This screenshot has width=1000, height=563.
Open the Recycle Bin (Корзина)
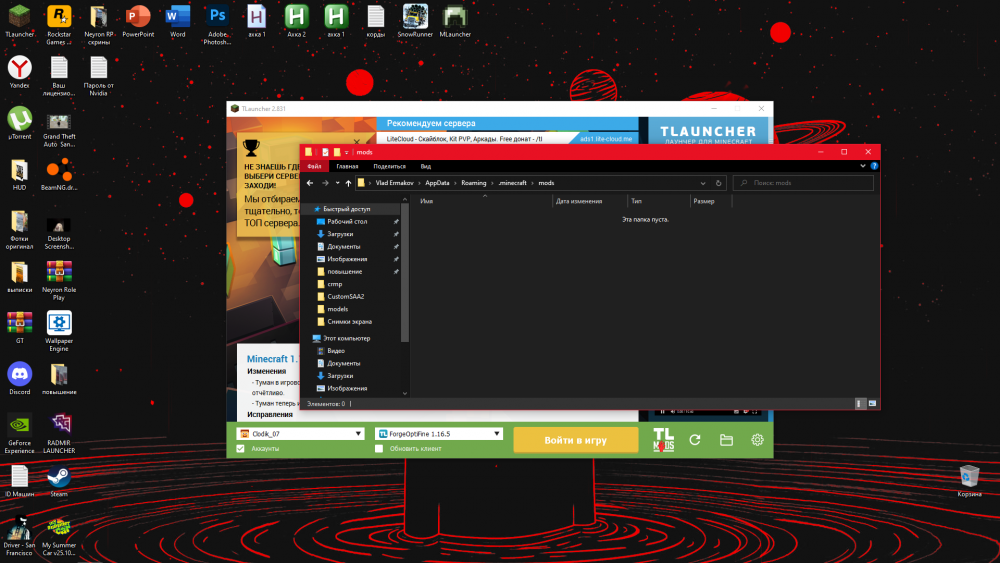(969, 481)
